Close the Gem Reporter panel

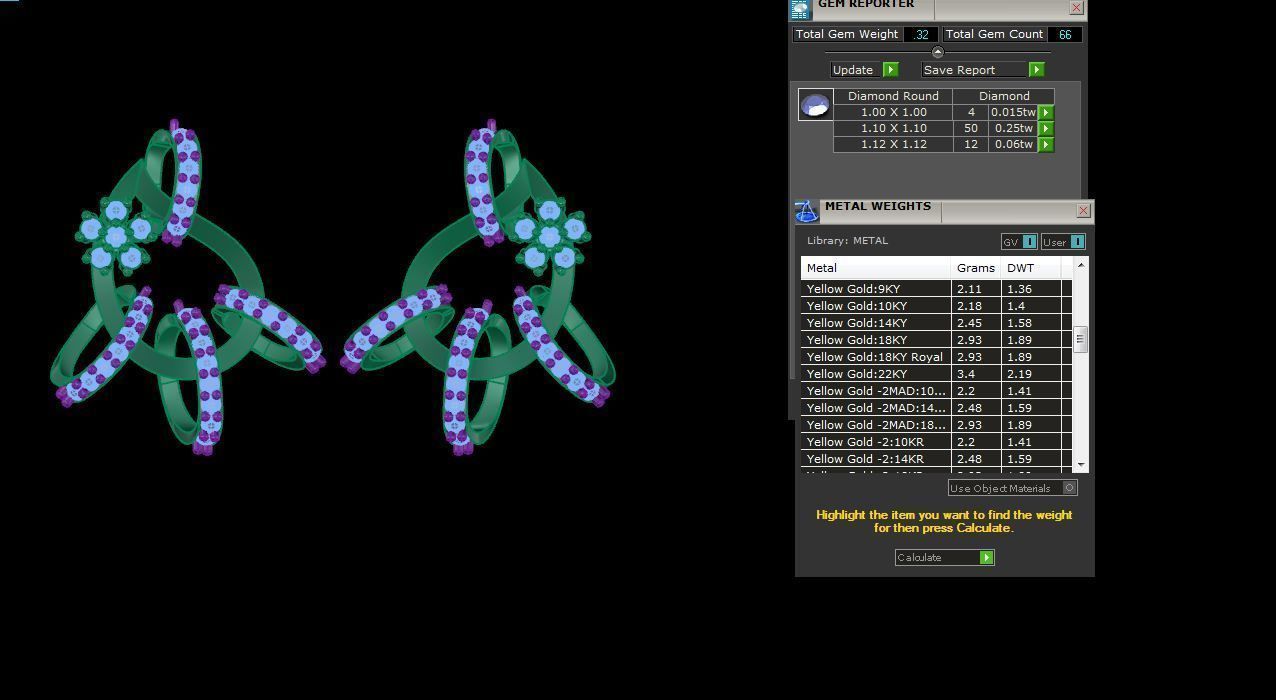coord(1076,7)
